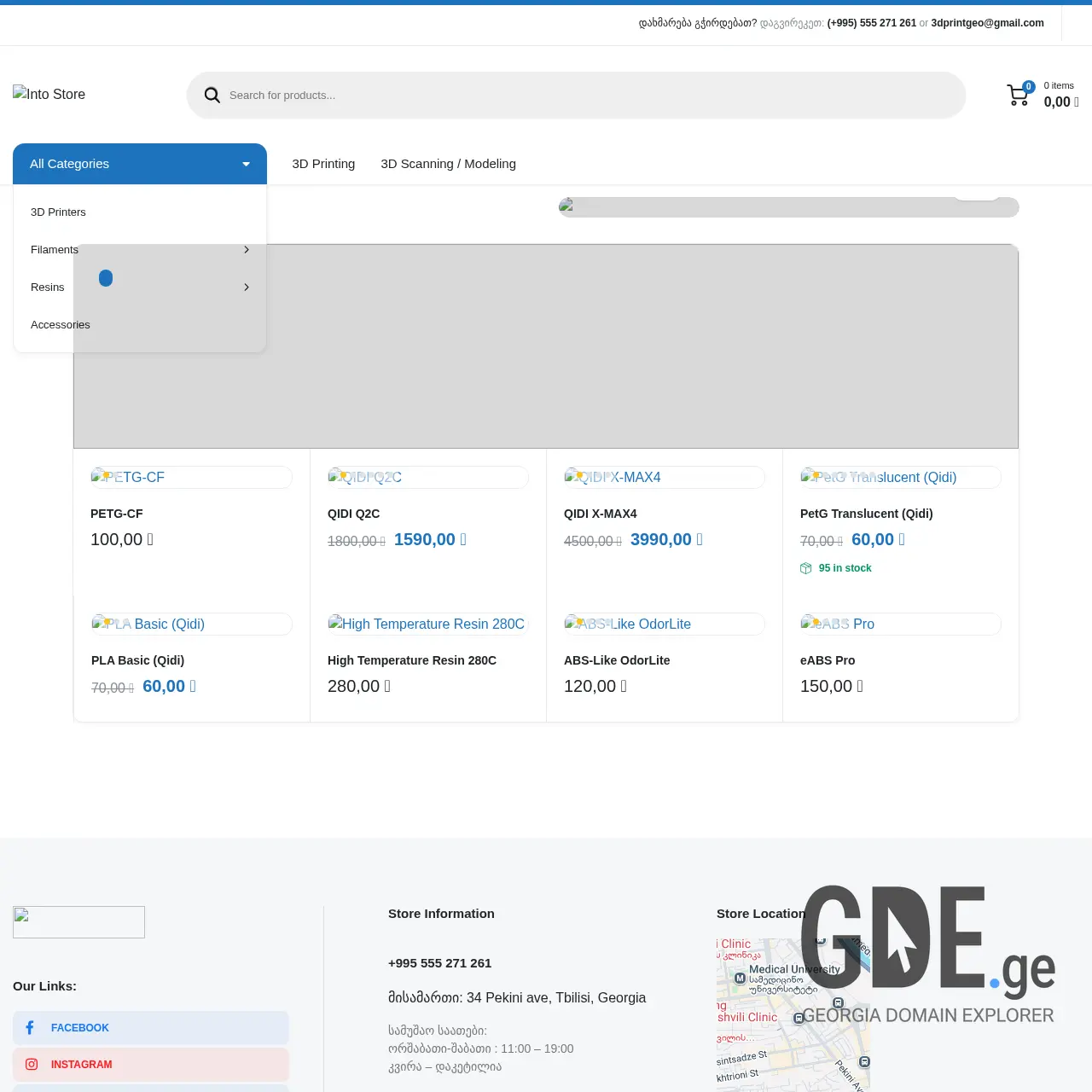Select the 3D Printers category
Image resolution: width=1092 pixels, height=1092 pixels.
(58, 212)
